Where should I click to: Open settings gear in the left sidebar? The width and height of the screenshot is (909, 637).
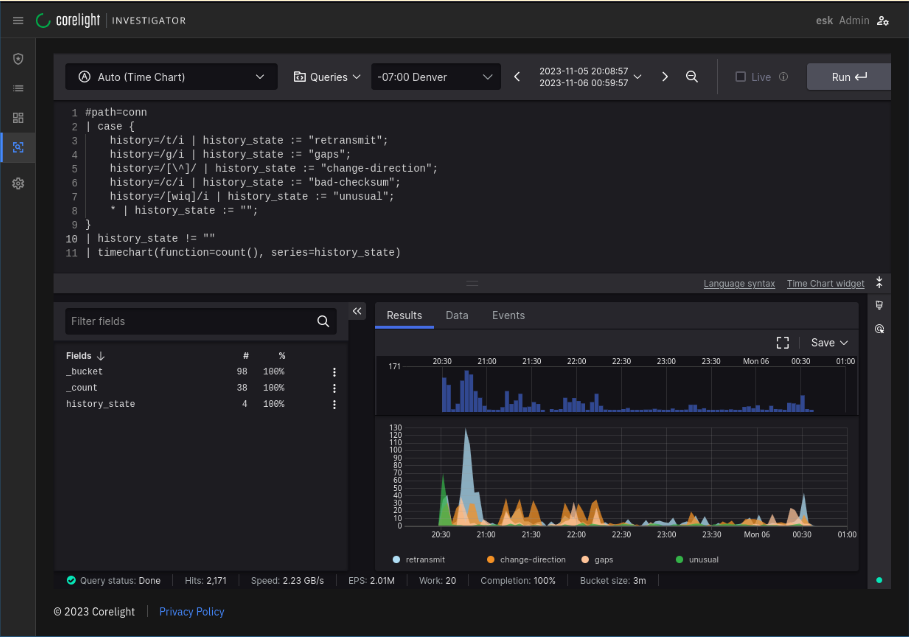tap(18, 184)
